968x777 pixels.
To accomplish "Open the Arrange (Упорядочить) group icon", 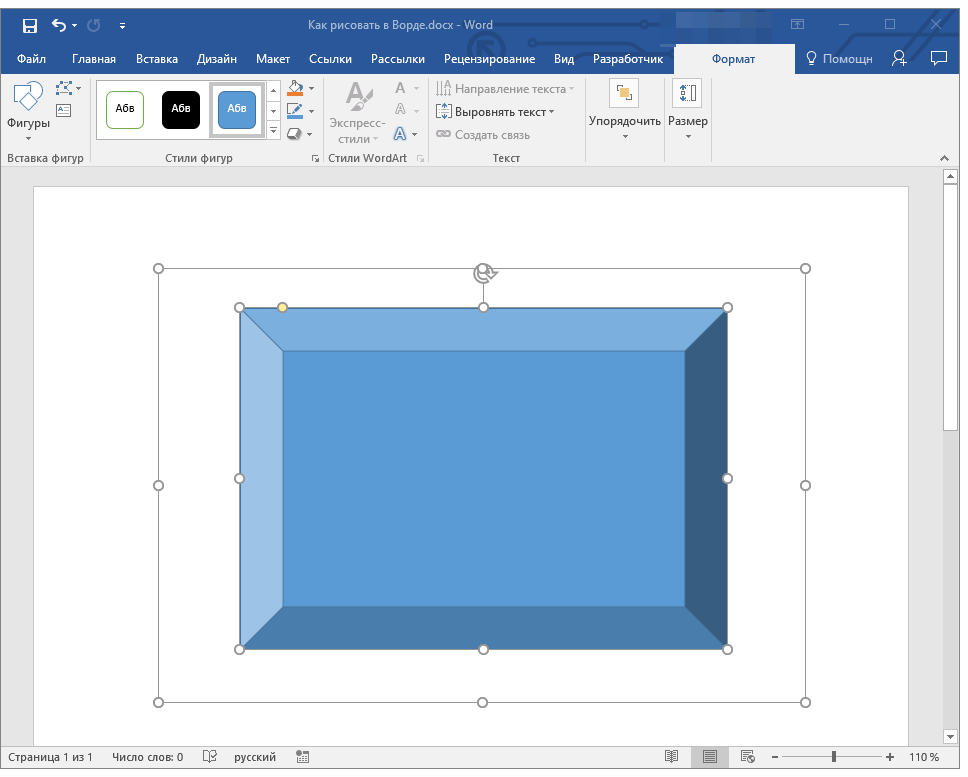I will click(x=624, y=94).
